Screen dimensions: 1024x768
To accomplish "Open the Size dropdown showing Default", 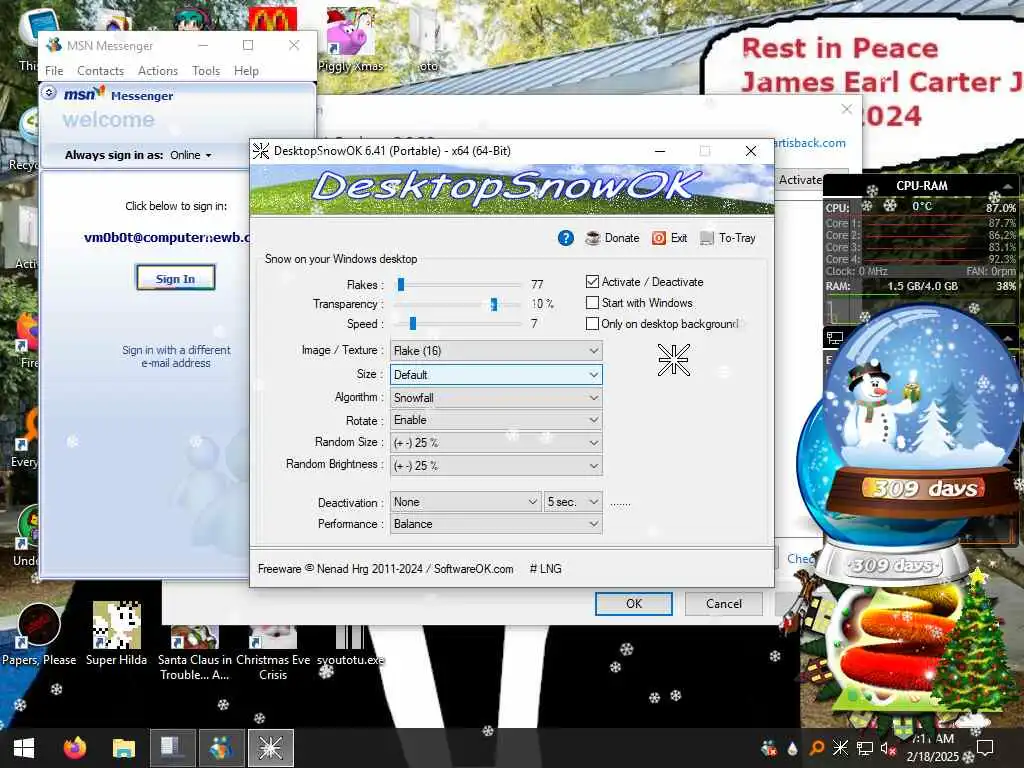I will tap(496, 375).
